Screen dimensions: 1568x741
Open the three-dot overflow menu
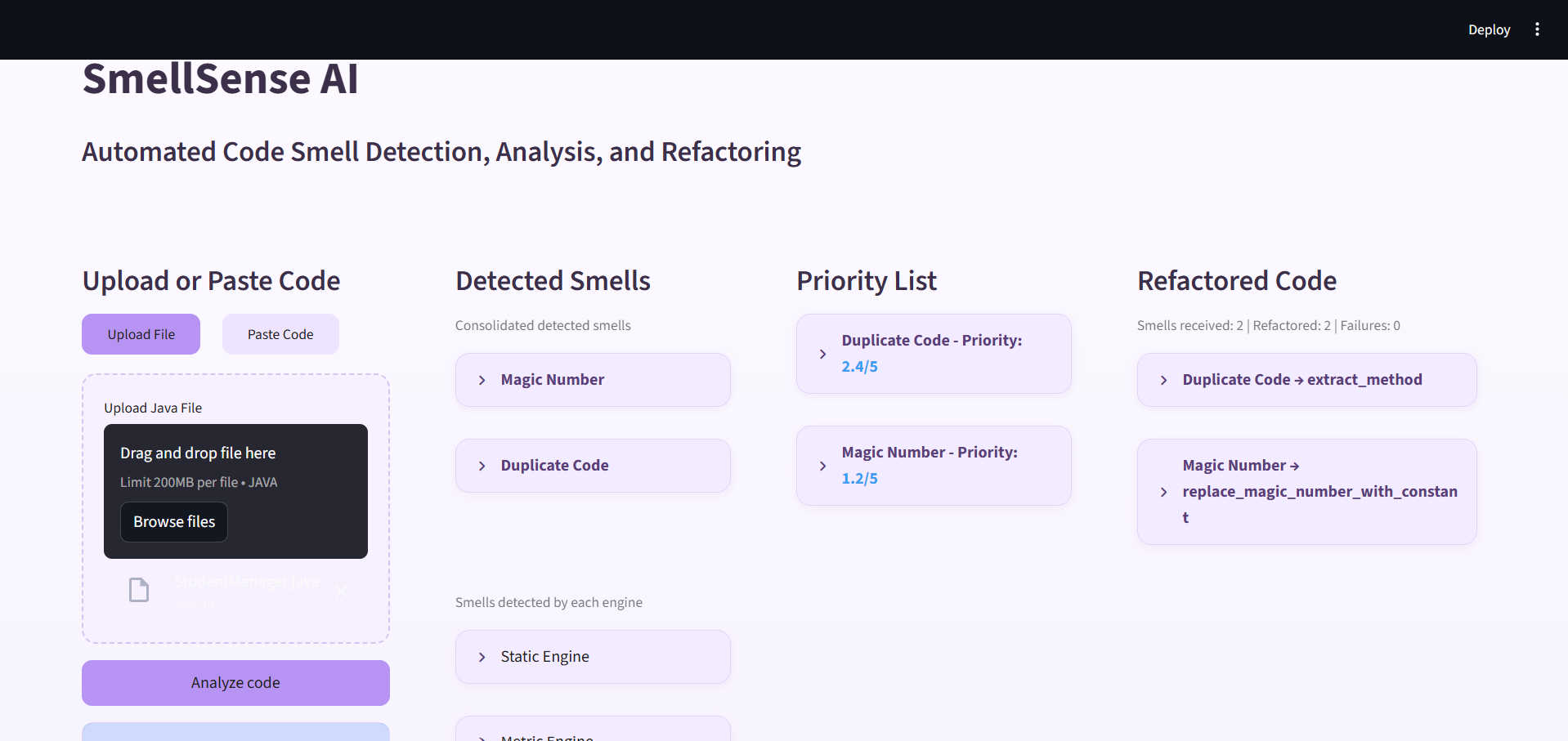click(1537, 29)
